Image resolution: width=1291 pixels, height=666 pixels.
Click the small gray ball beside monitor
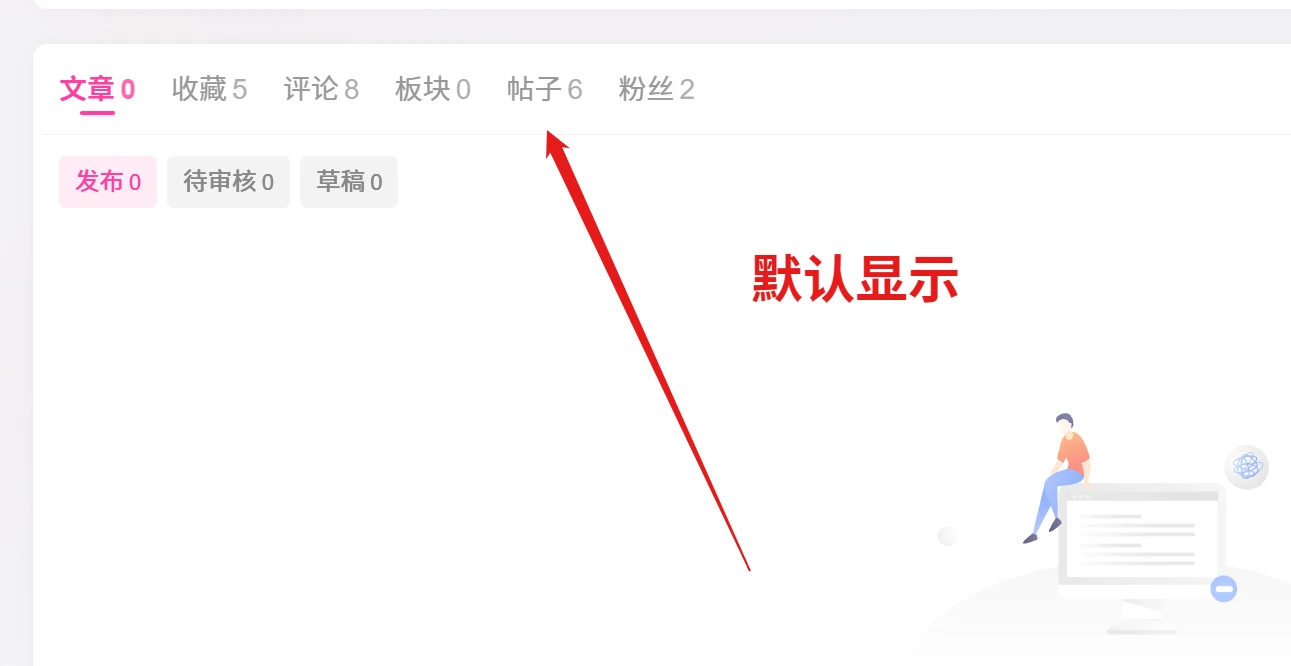(x=947, y=537)
